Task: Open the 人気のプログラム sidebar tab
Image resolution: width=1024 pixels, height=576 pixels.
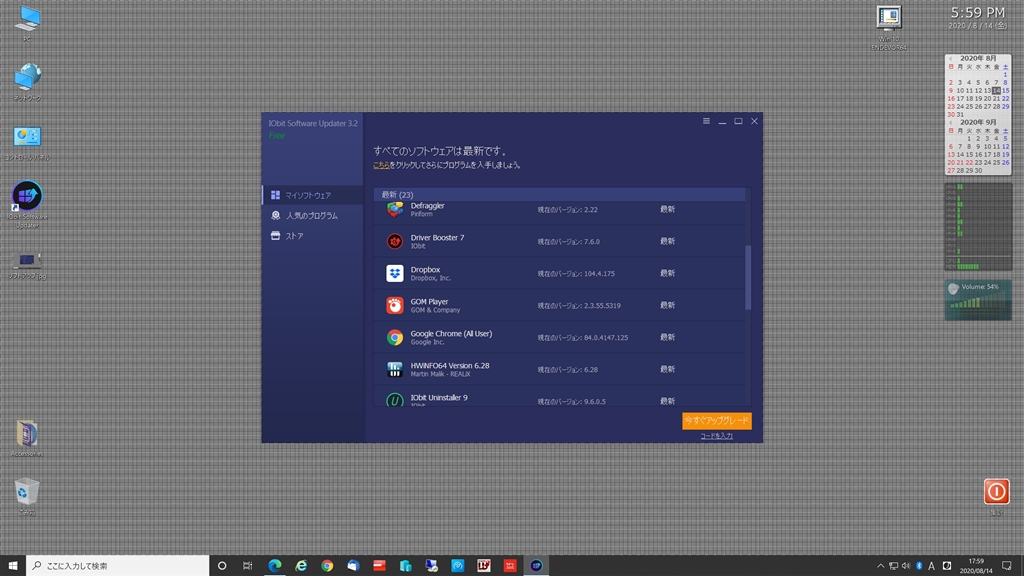Action: point(313,216)
